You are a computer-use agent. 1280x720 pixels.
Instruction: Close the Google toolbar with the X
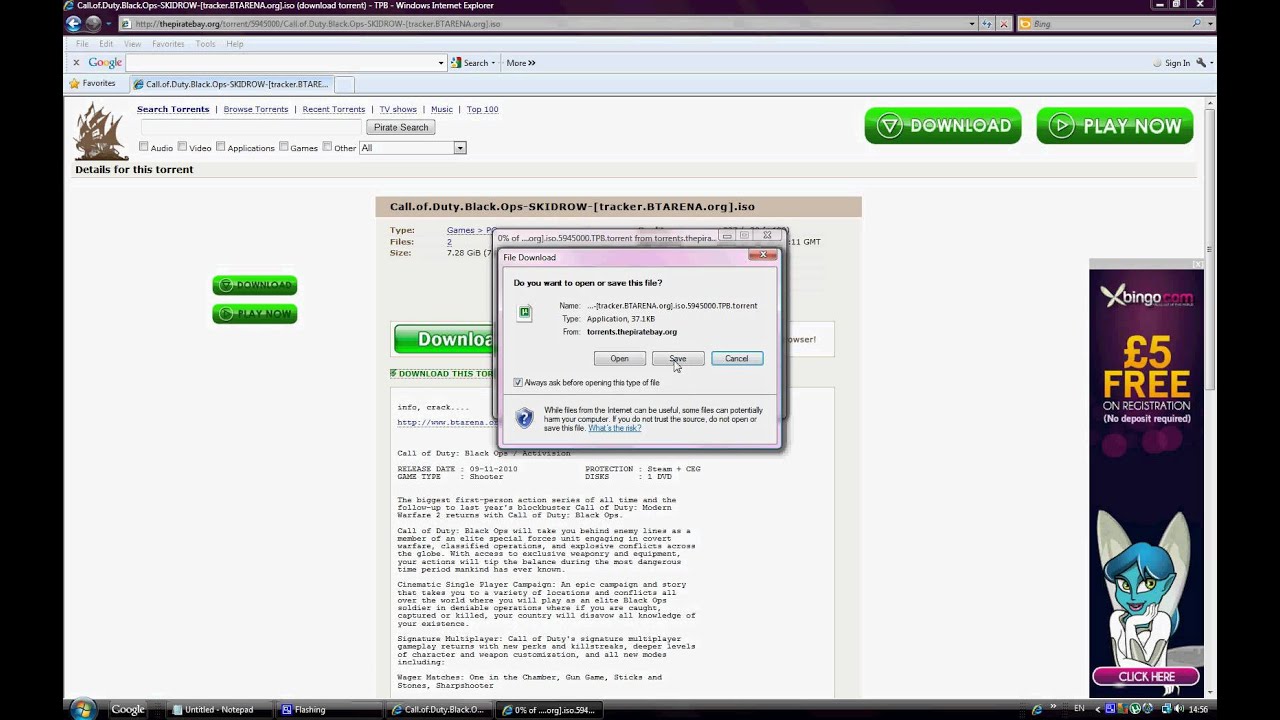coord(76,63)
